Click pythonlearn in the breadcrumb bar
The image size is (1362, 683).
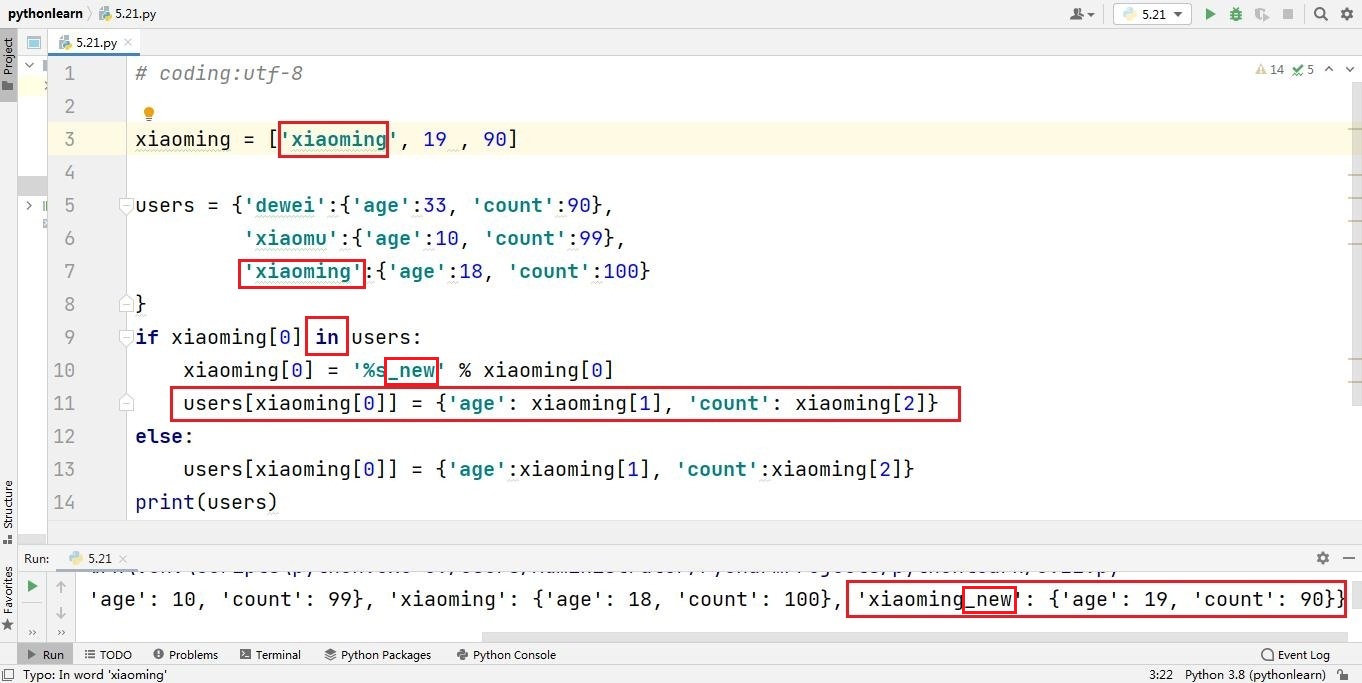(45, 14)
